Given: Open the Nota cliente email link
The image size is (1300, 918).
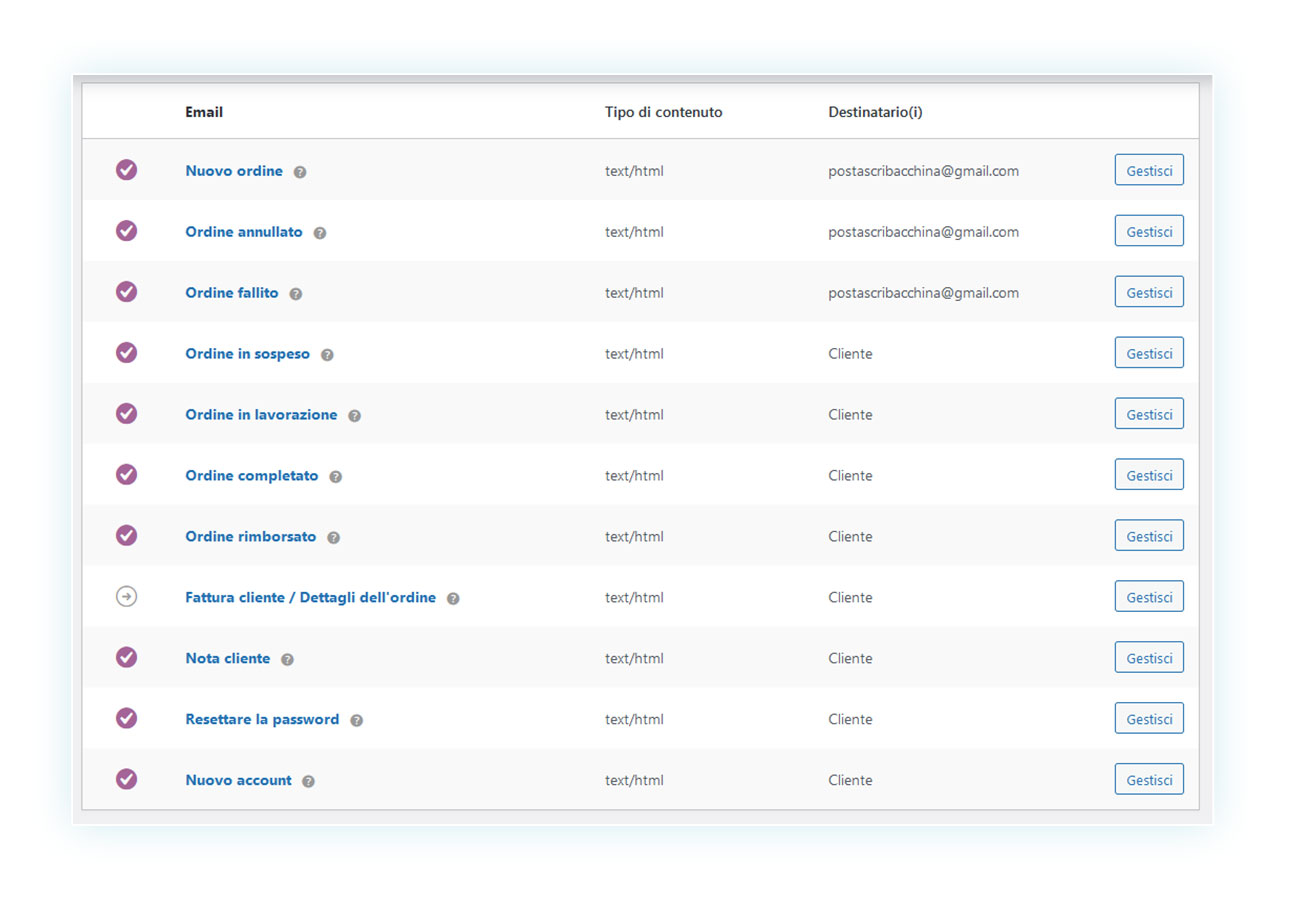Looking at the screenshot, I should pyautogui.click(x=228, y=659).
